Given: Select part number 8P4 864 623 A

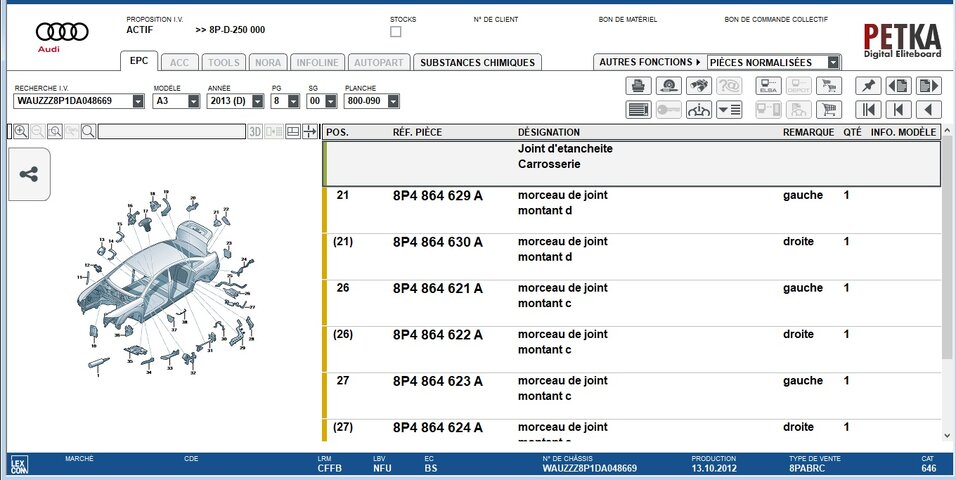Looking at the screenshot, I should point(438,381).
